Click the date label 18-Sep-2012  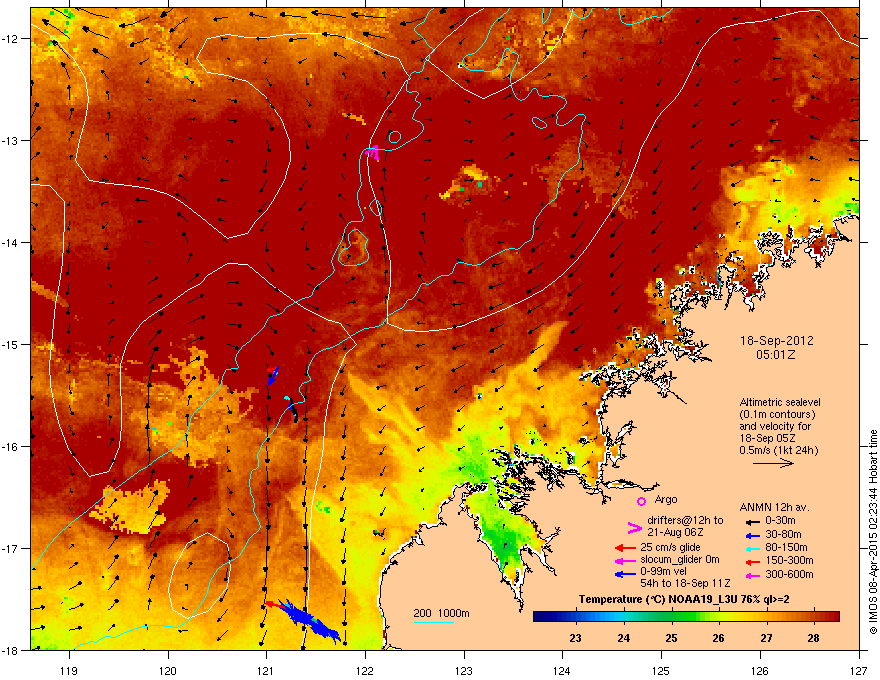click(776, 341)
